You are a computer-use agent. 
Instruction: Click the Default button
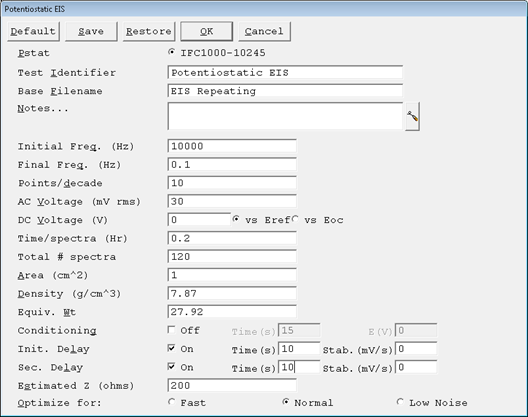point(33,32)
